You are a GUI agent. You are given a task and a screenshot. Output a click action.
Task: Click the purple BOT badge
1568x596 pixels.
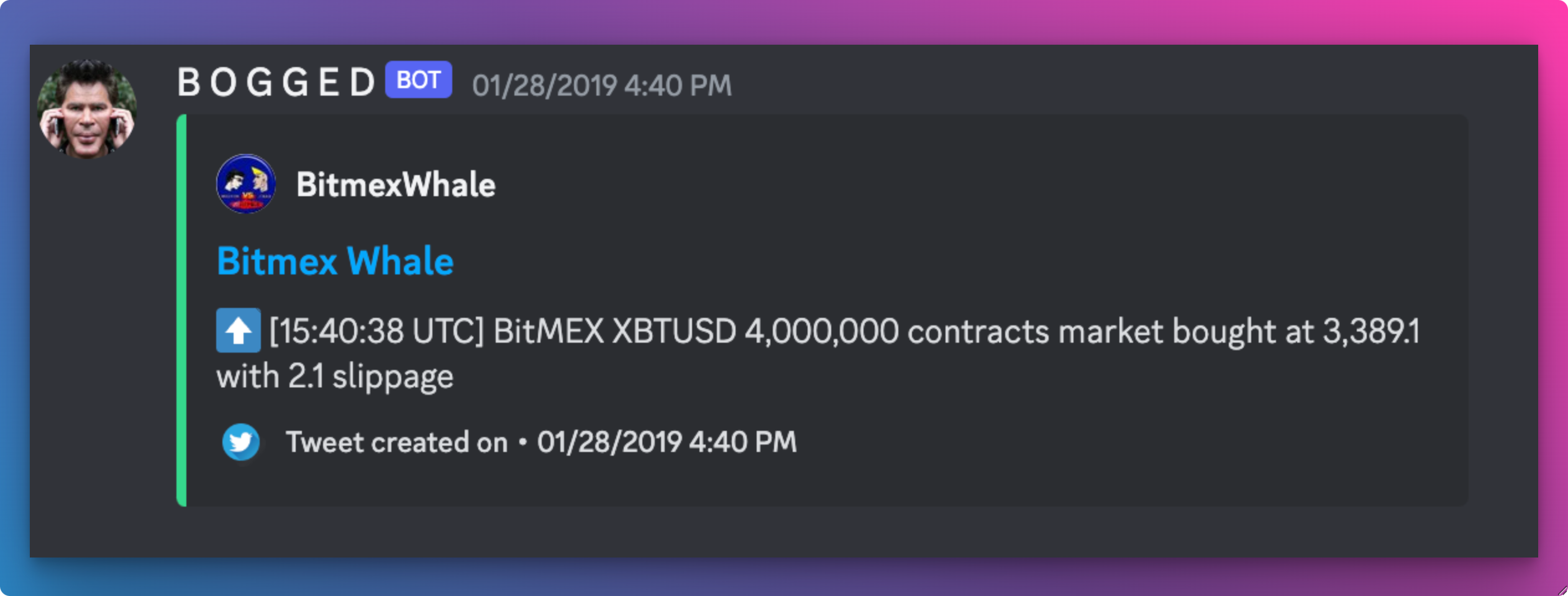click(418, 80)
